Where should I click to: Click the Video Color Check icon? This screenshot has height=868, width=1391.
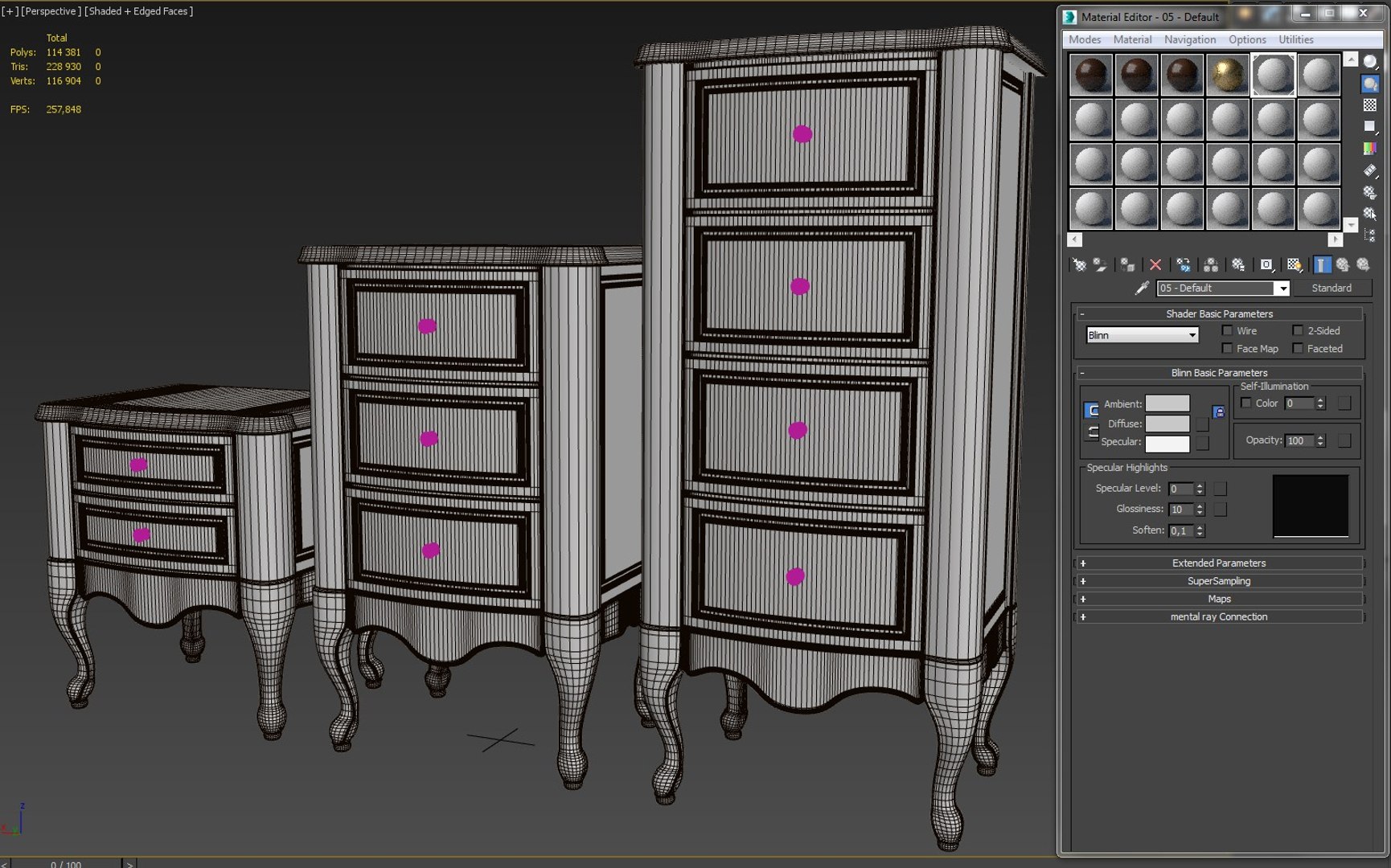(1370, 149)
